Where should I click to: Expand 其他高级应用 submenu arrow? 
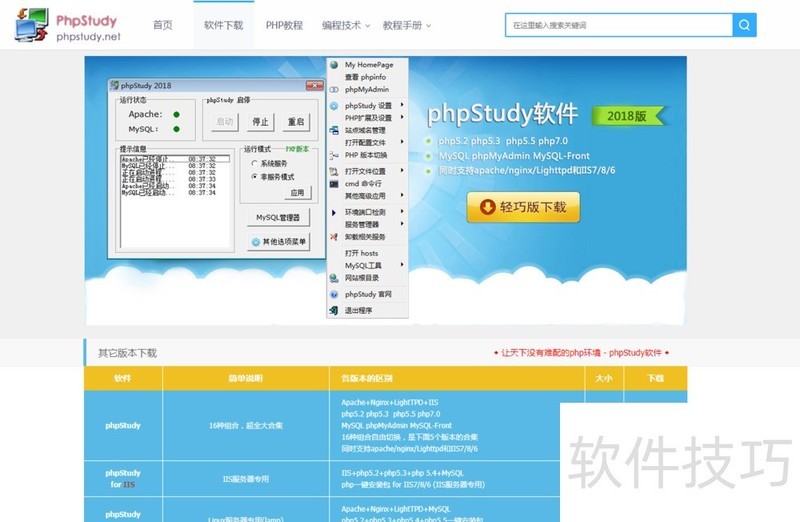pos(402,195)
